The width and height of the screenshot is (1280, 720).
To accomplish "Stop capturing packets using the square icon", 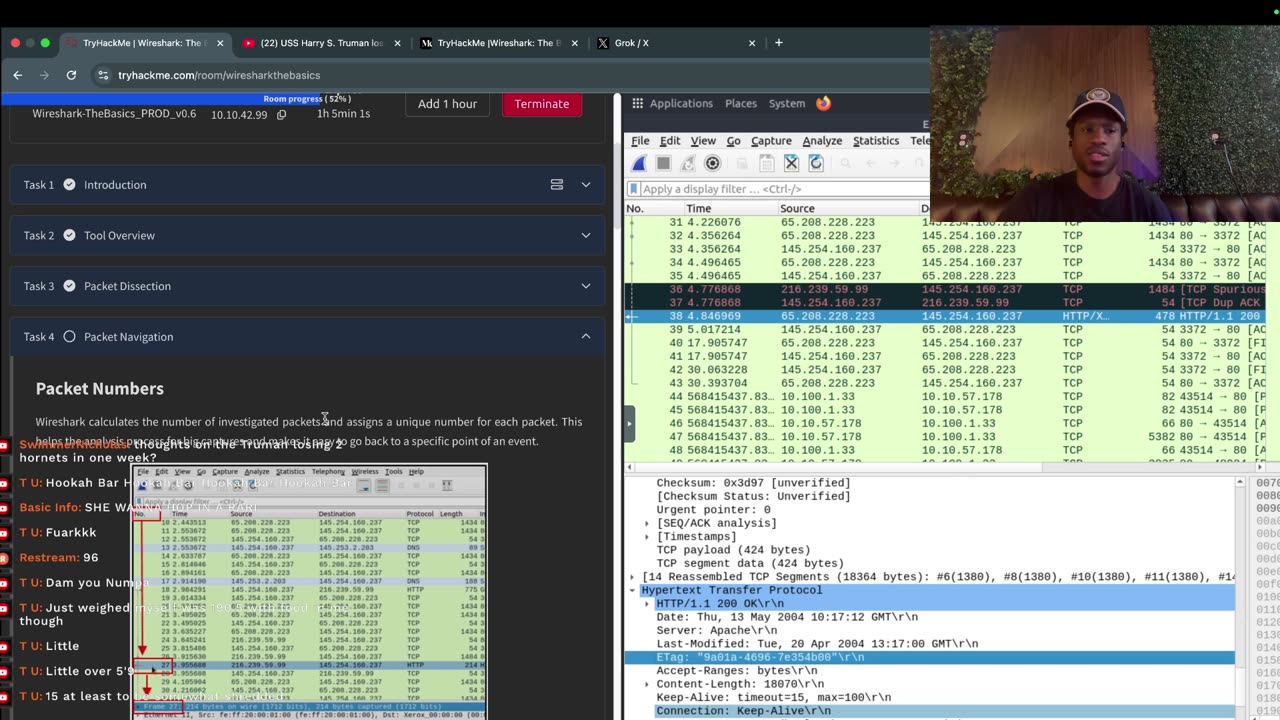I will [663, 163].
